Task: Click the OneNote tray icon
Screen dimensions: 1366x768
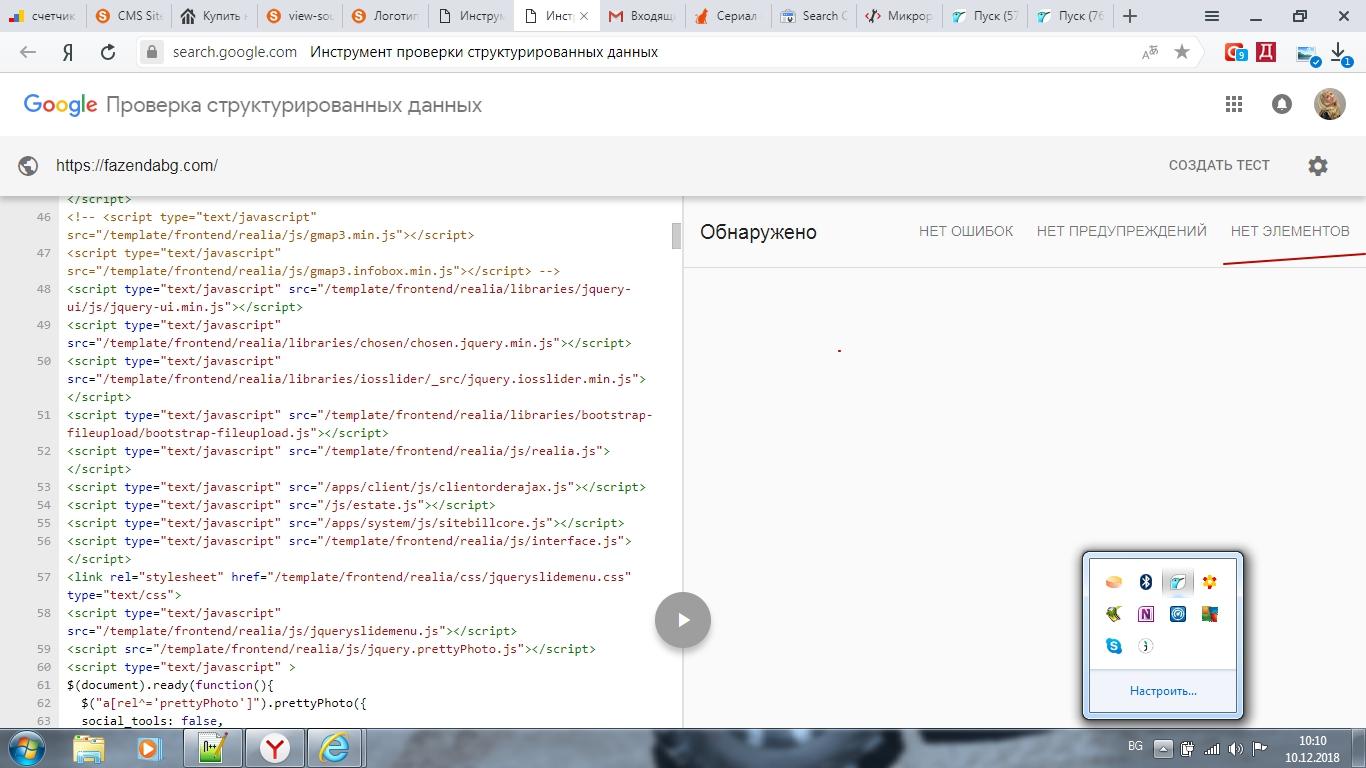Action: (1146, 614)
